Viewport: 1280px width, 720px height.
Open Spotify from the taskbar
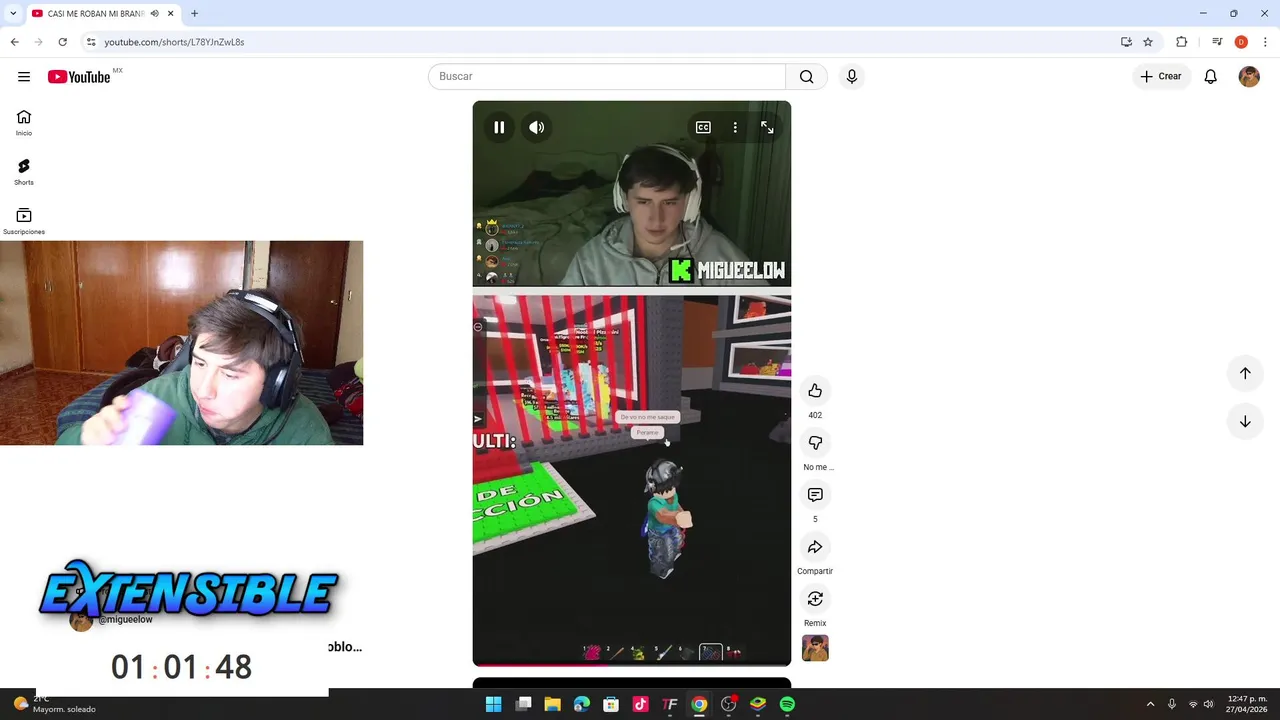point(787,704)
